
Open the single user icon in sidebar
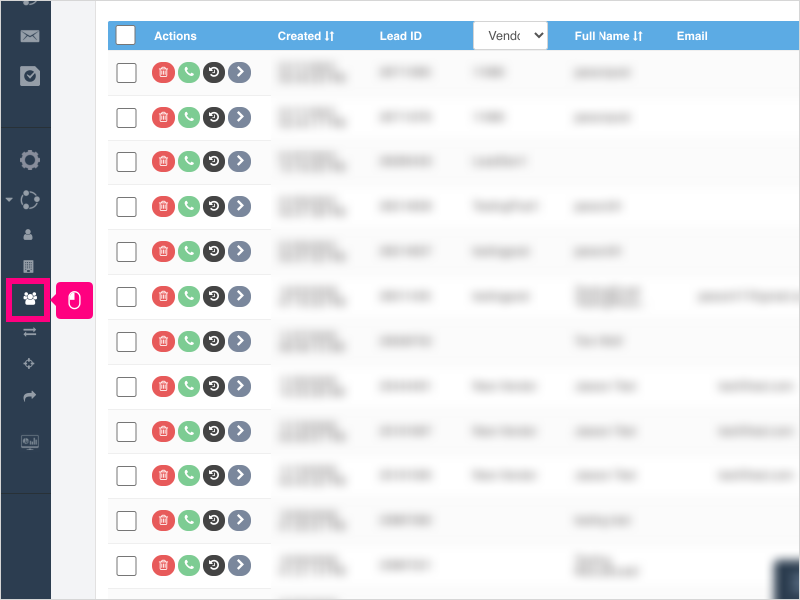pyautogui.click(x=28, y=235)
